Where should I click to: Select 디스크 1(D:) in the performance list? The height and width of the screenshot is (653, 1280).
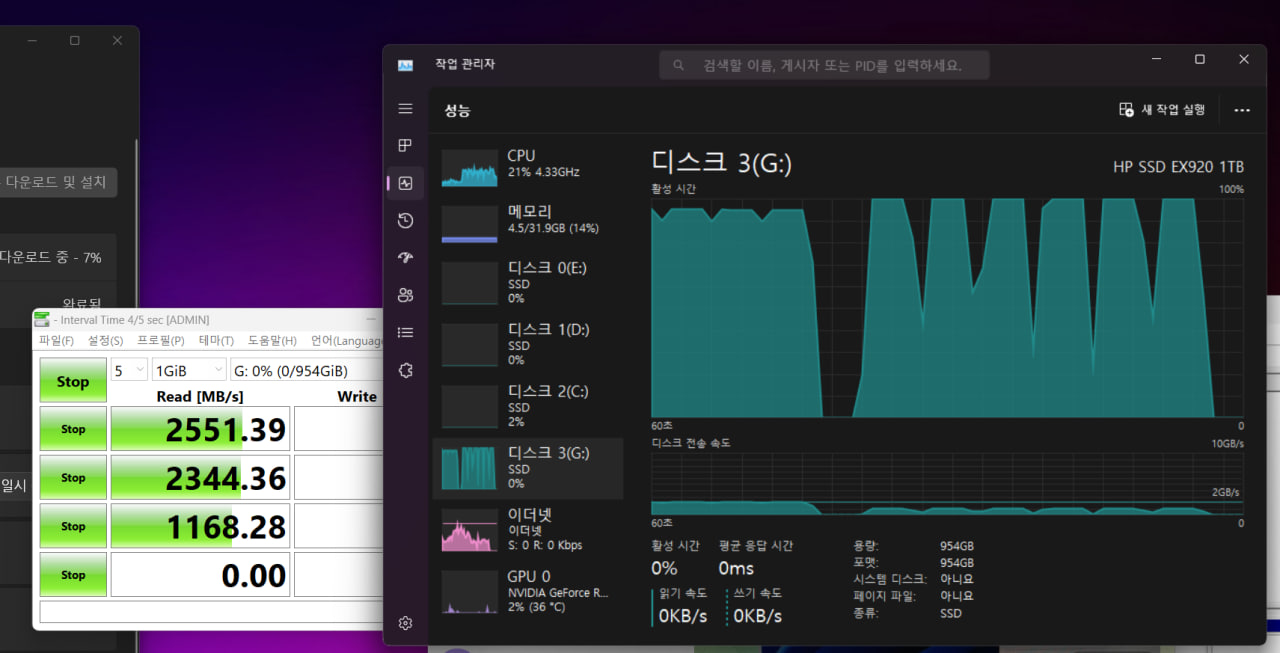[x=528, y=345]
